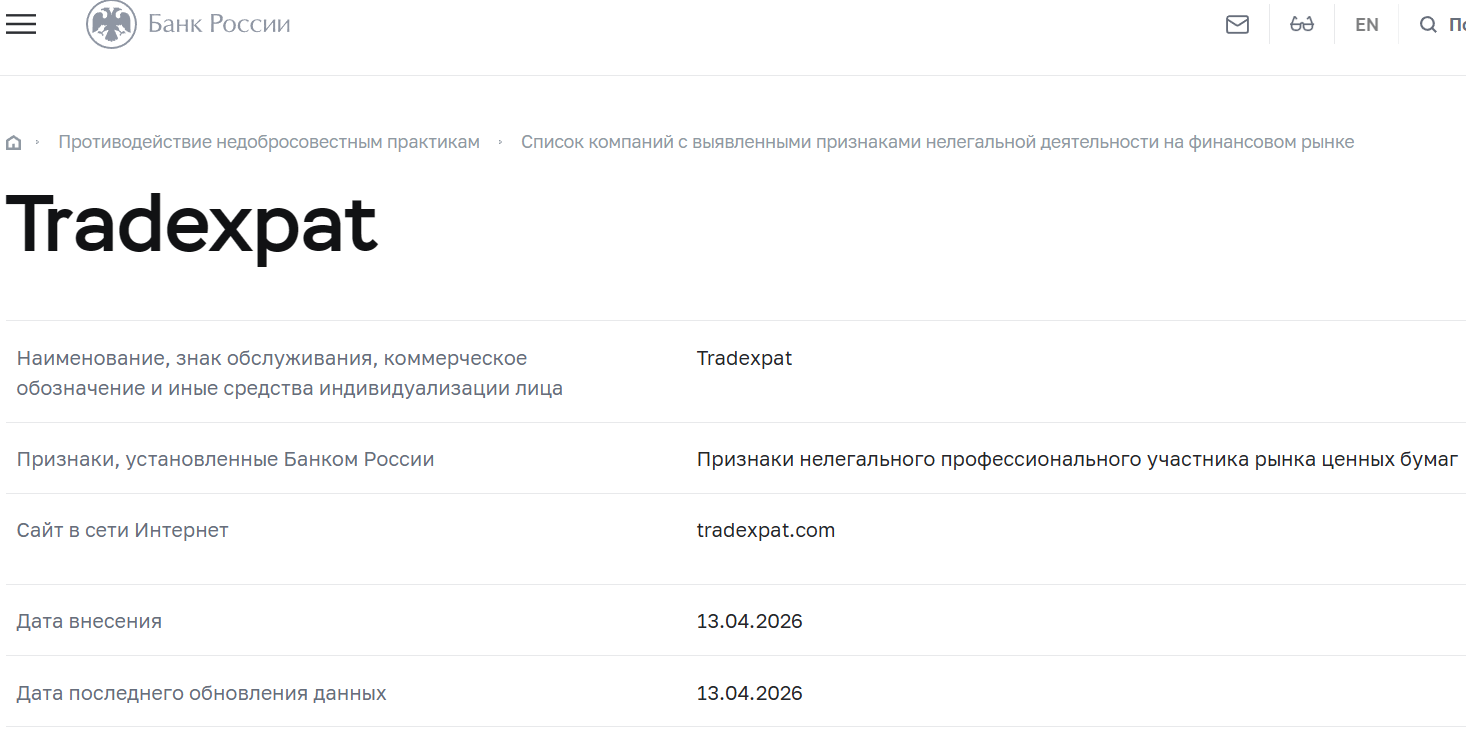This screenshot has height=731, width=1466.
Task: Click the Признаки, установленные Банком России label
Action: click(x=225, y=458)
